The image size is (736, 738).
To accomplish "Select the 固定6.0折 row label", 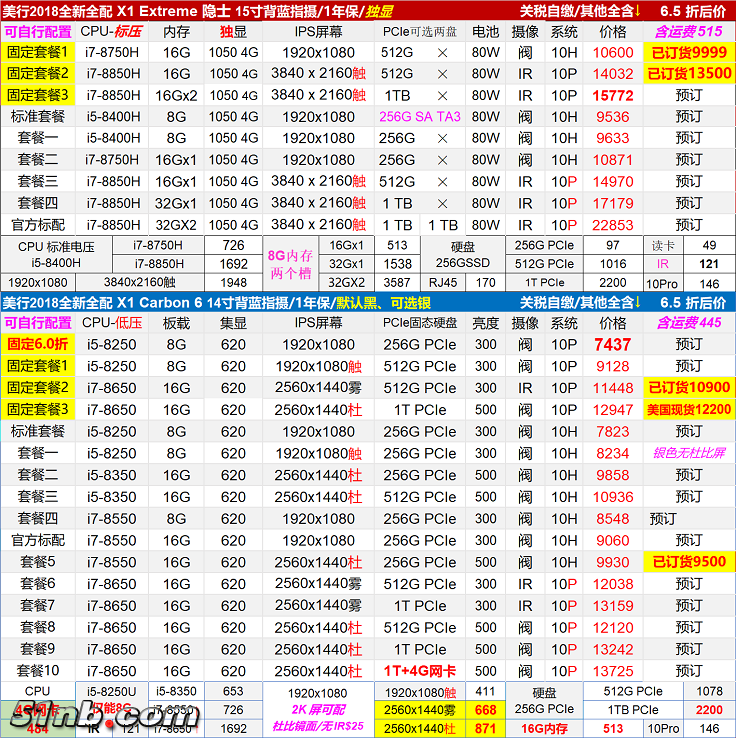I will pos(38,344).
